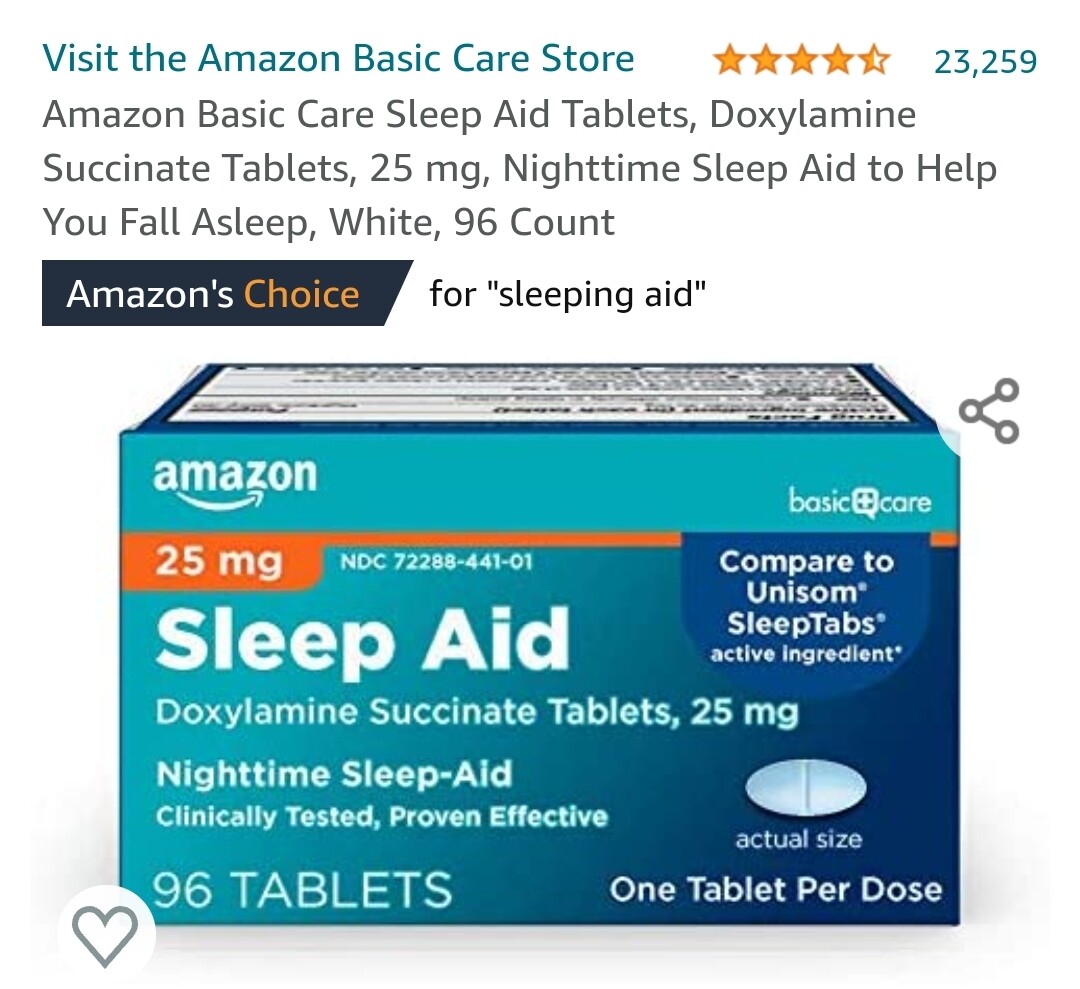Tap the share icon beside the product image
This screenshot has width=1080, height=989.
pyautogui.click(x=989, y=410)
